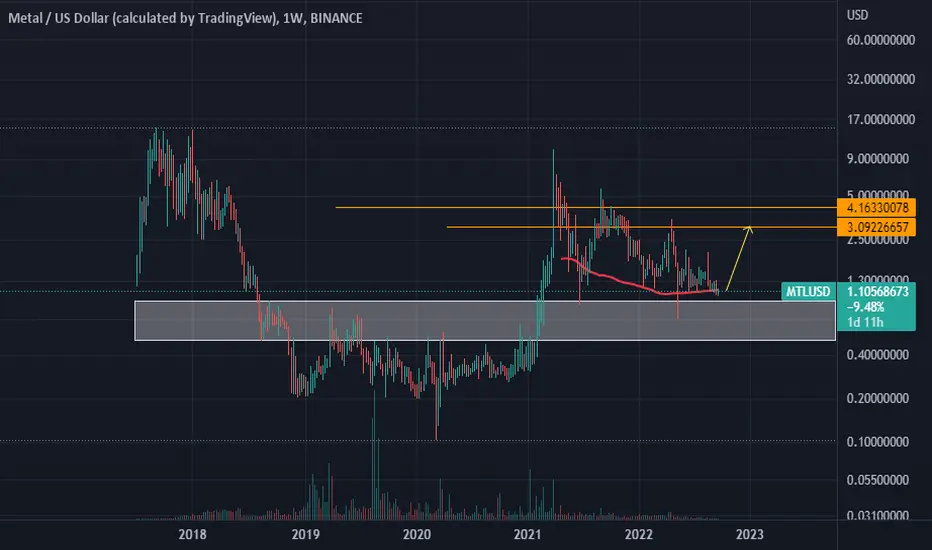Click the 17.00000000 price axis label
This screenshot has height=550, width=932.
(881, 120)
